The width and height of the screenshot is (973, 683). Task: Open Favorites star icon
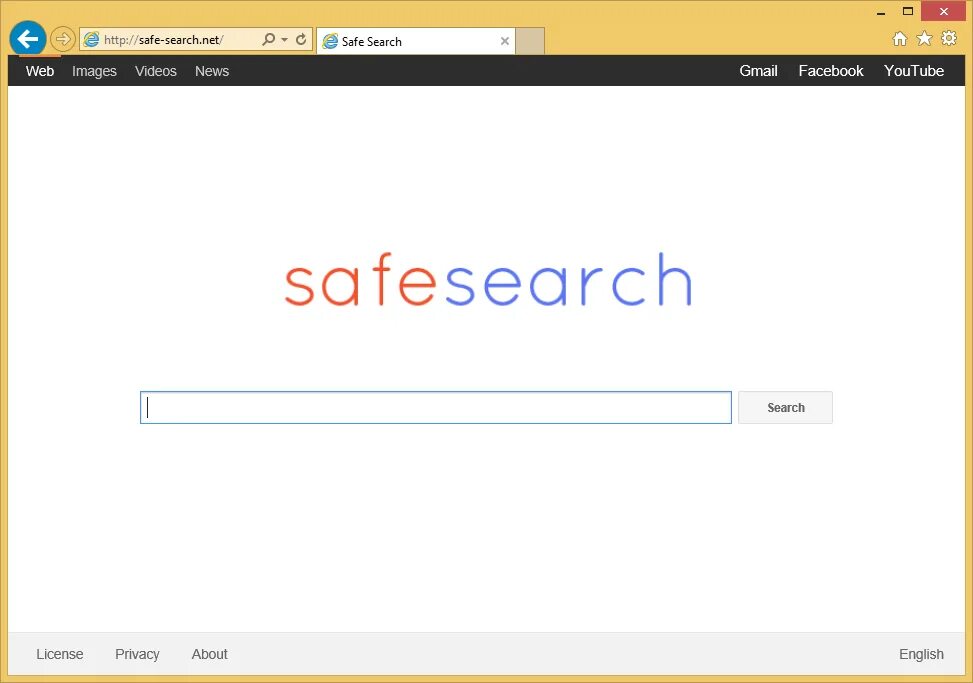924,38
